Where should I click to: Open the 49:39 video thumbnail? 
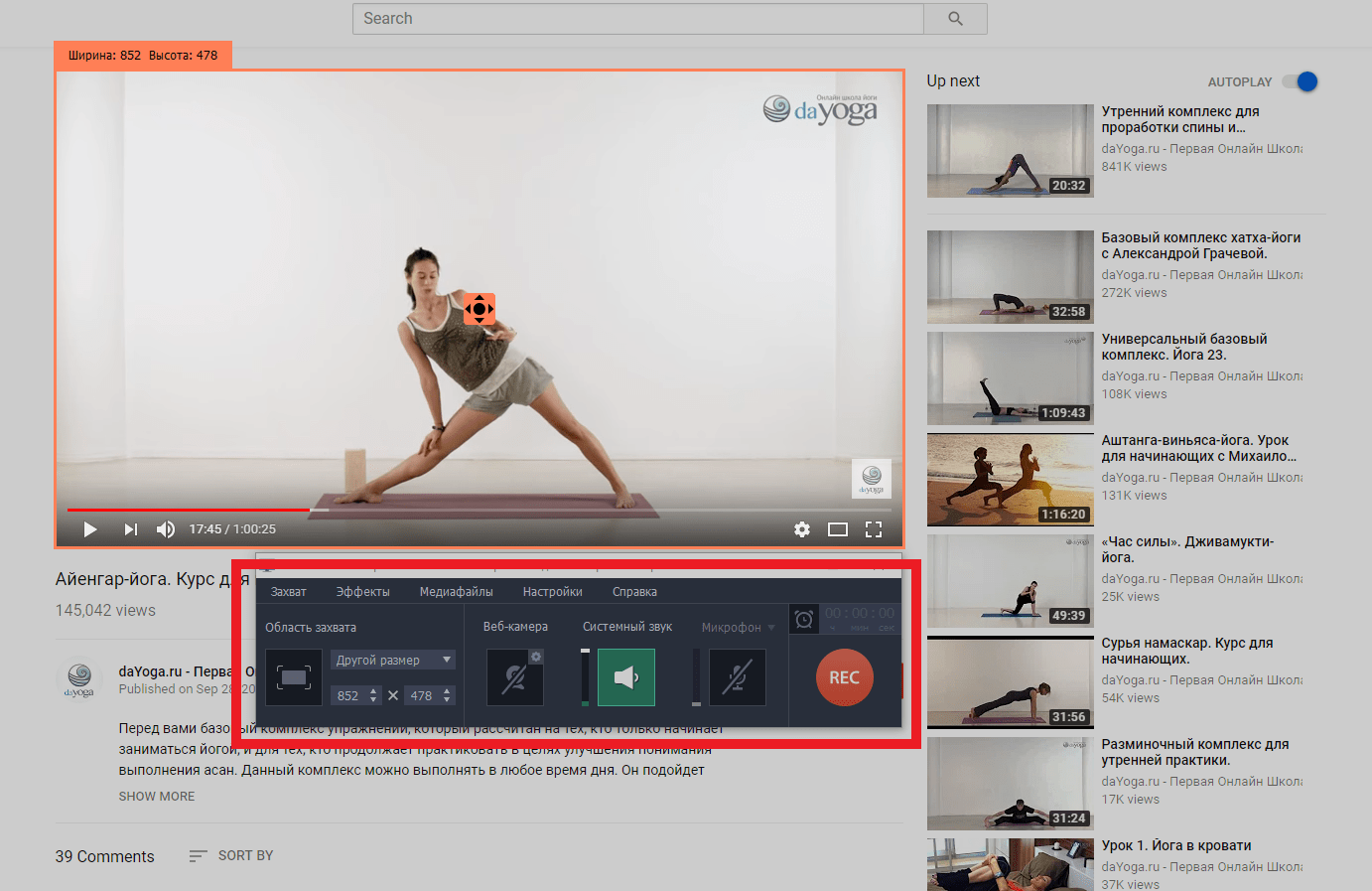pyautogui.click(x=1011, y=581)
